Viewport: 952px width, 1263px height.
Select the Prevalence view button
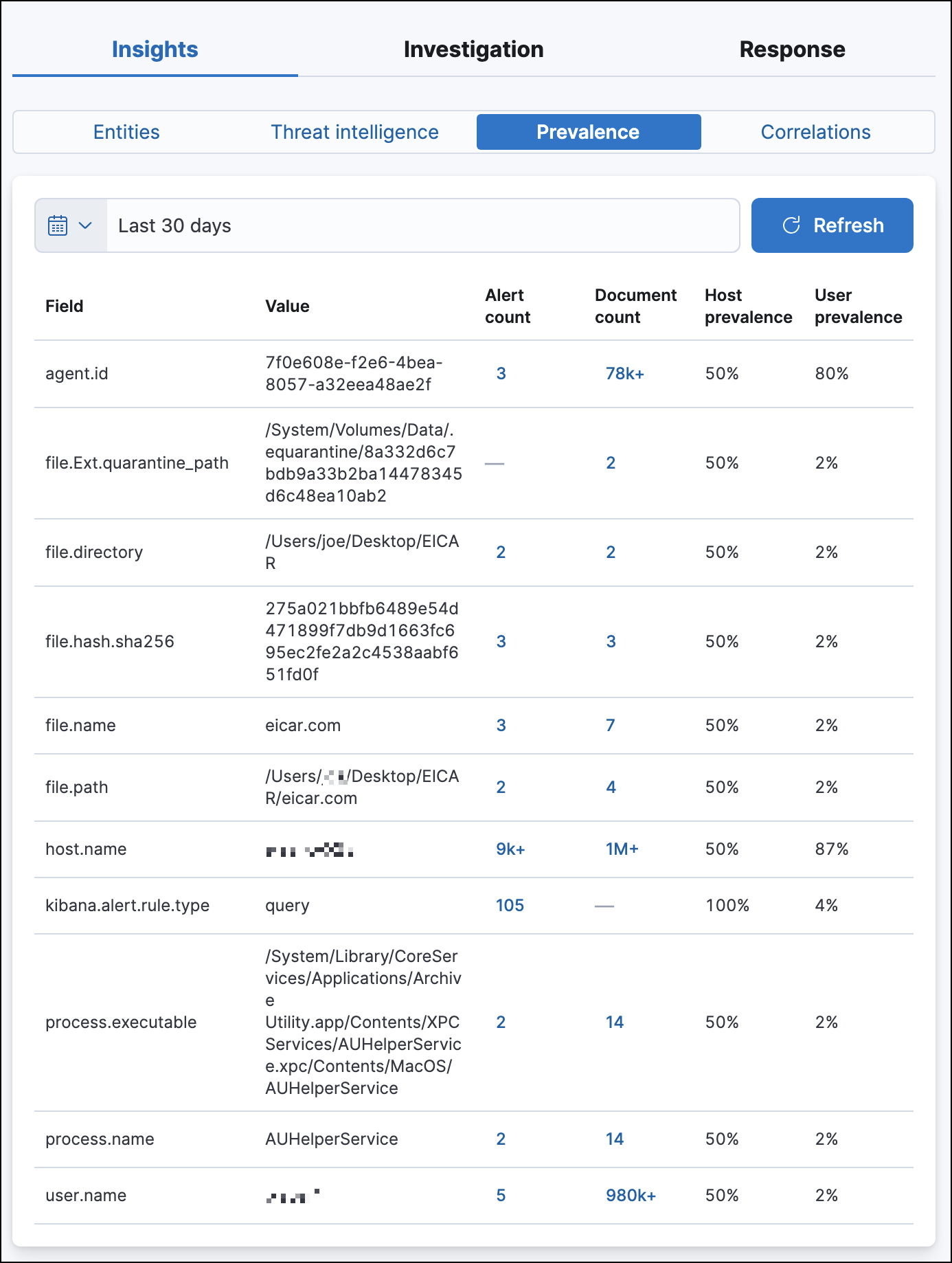(x=588, y=132)
